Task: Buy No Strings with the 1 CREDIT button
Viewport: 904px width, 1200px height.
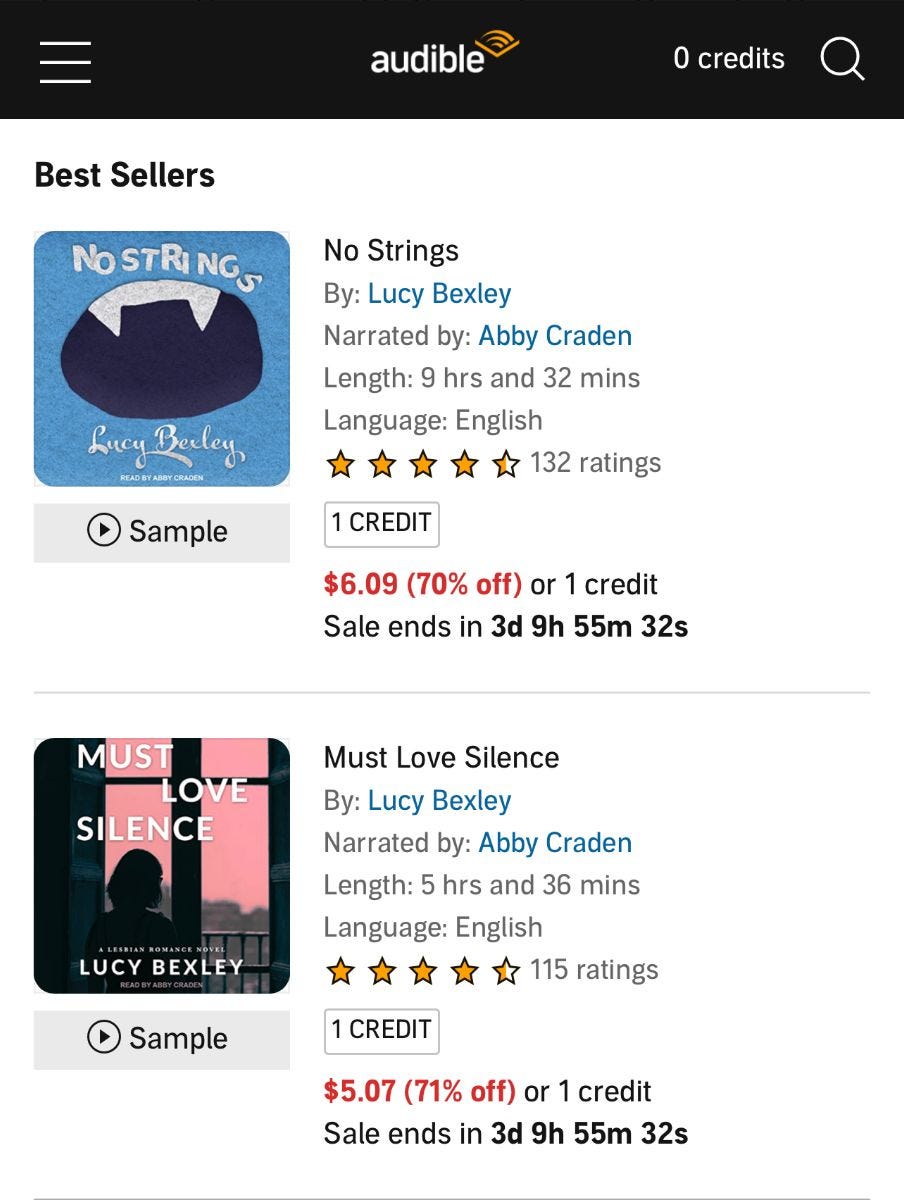Action: pos(381,523)
